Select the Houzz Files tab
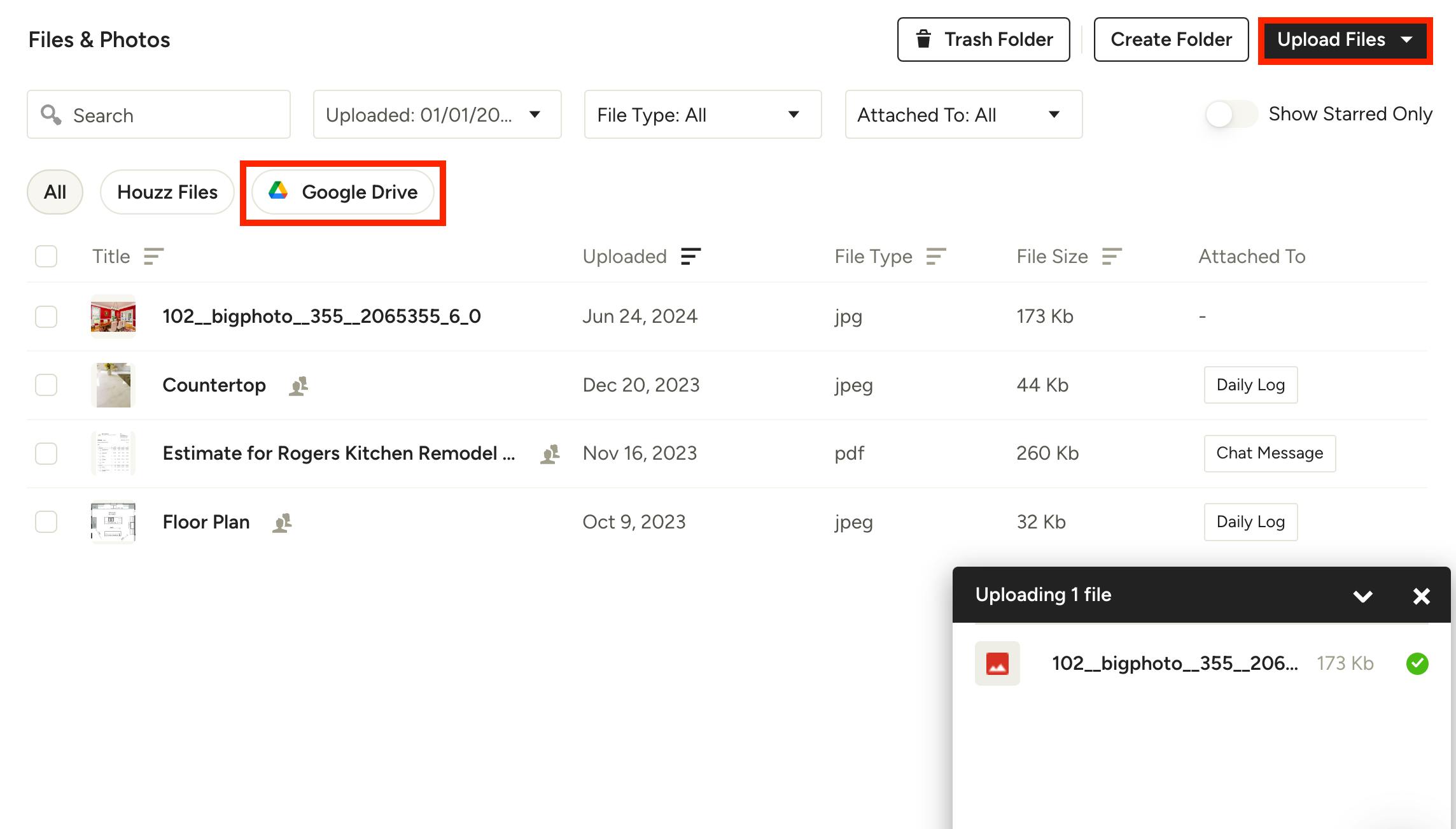Viewport: 1456px width, 829px height. [x=167, y=192]
